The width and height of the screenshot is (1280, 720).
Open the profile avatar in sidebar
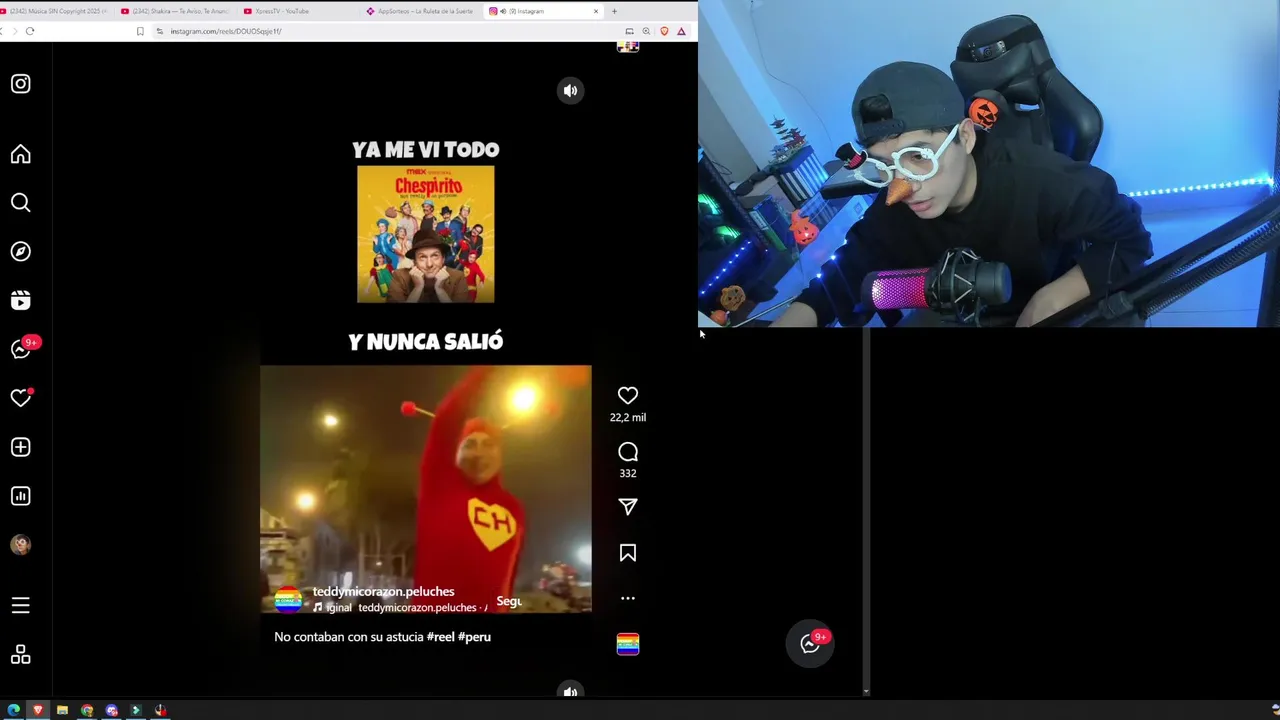[21, 545]
